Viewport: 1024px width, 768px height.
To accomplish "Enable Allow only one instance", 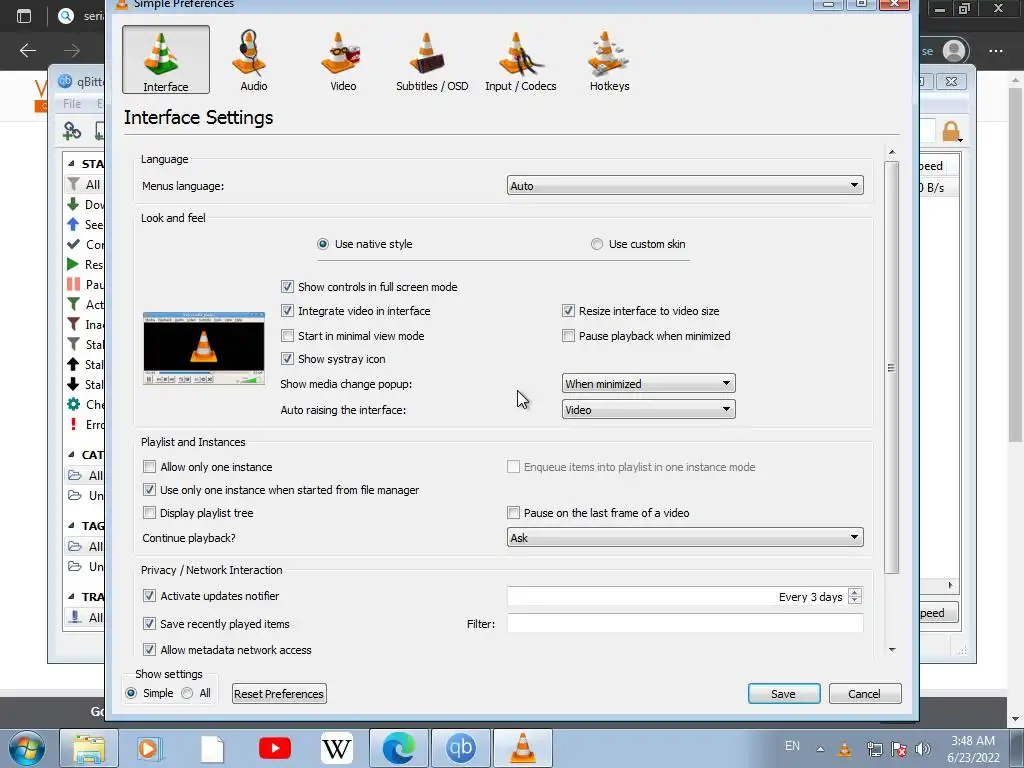I will [150, 467].
